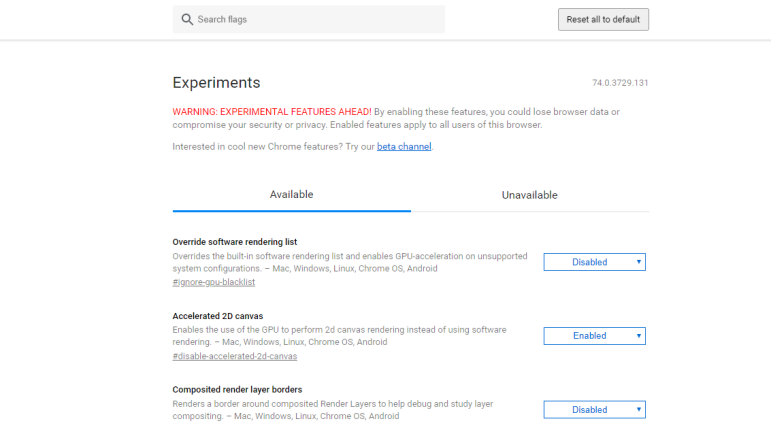Select the Experiments heading text

coord(216,83)
